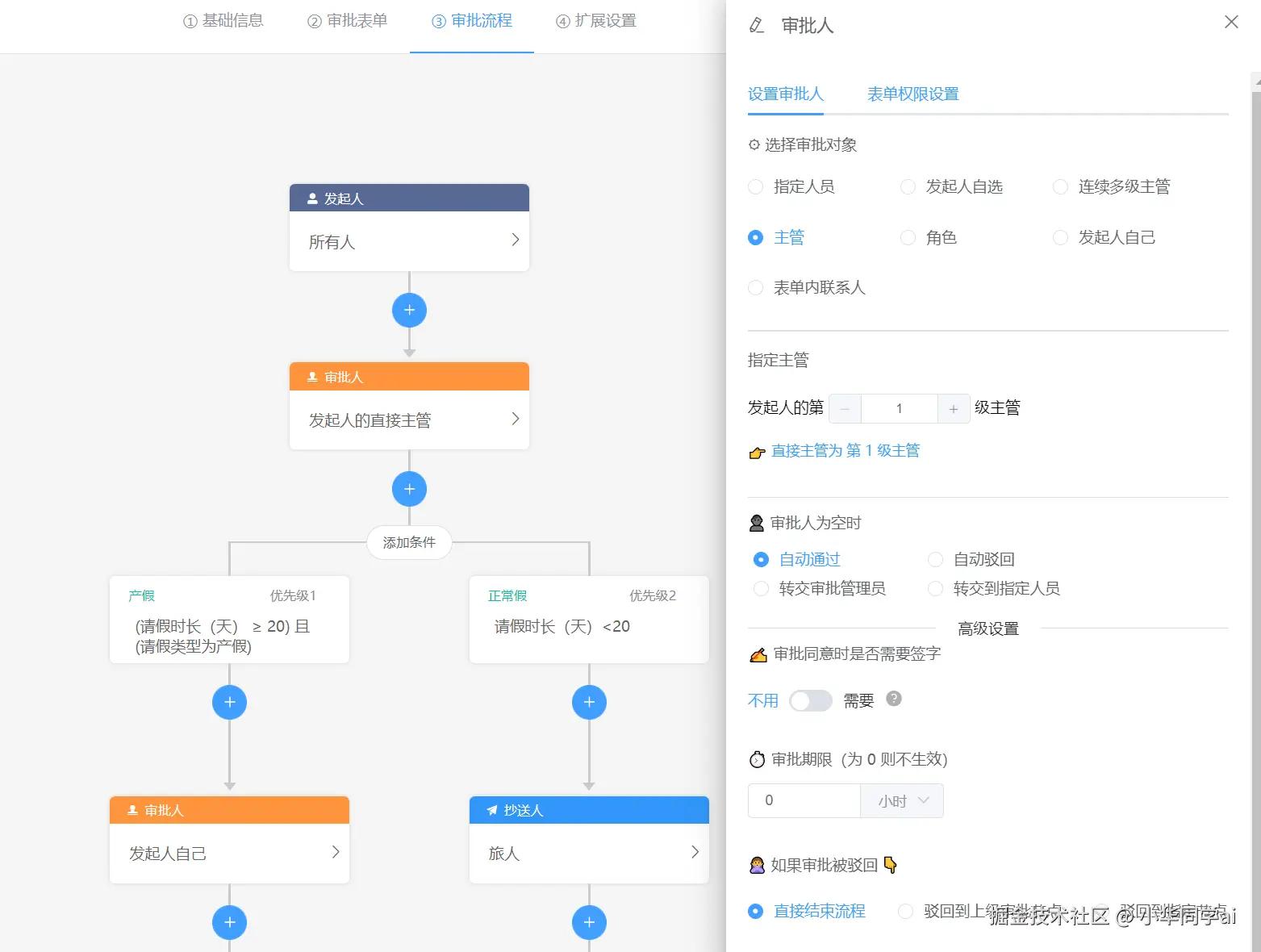Viewport: 1261px width, 952px height.
Task: Go to ④ 扩展设置 step tab
Action: click(x=596, y=21)
